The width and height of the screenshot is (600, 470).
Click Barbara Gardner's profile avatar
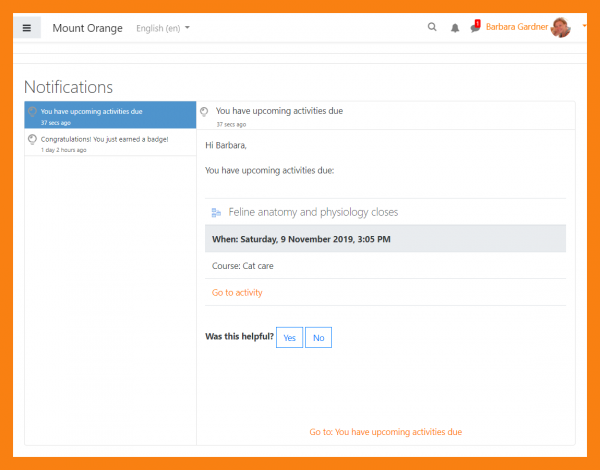561,28
